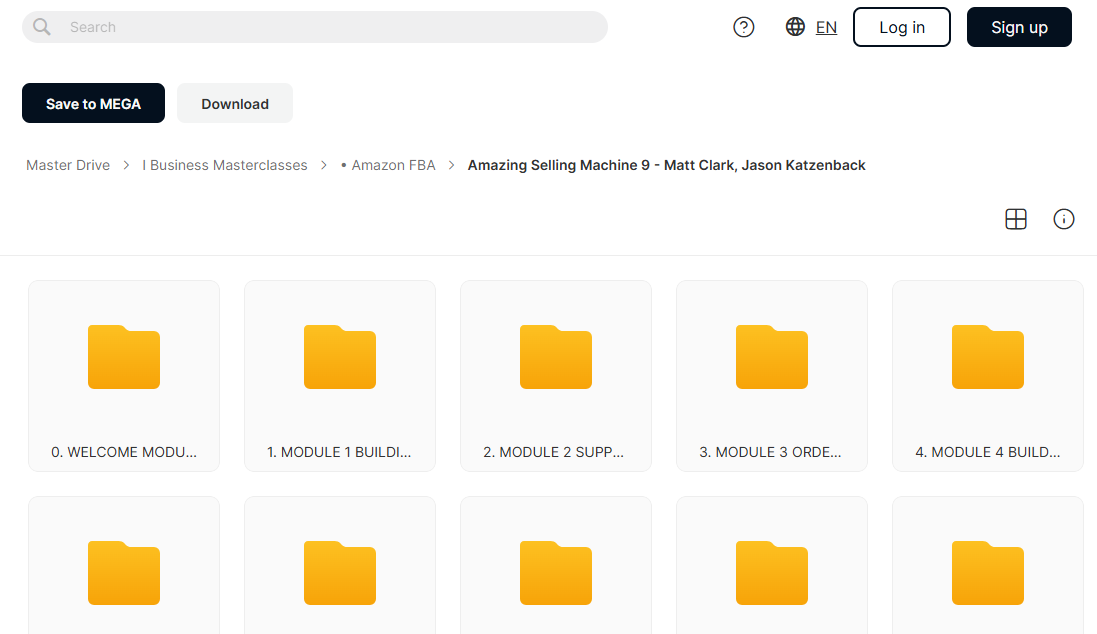Switch view with the grid layout icon
1097x634 pixels.
click(1016, 219)
